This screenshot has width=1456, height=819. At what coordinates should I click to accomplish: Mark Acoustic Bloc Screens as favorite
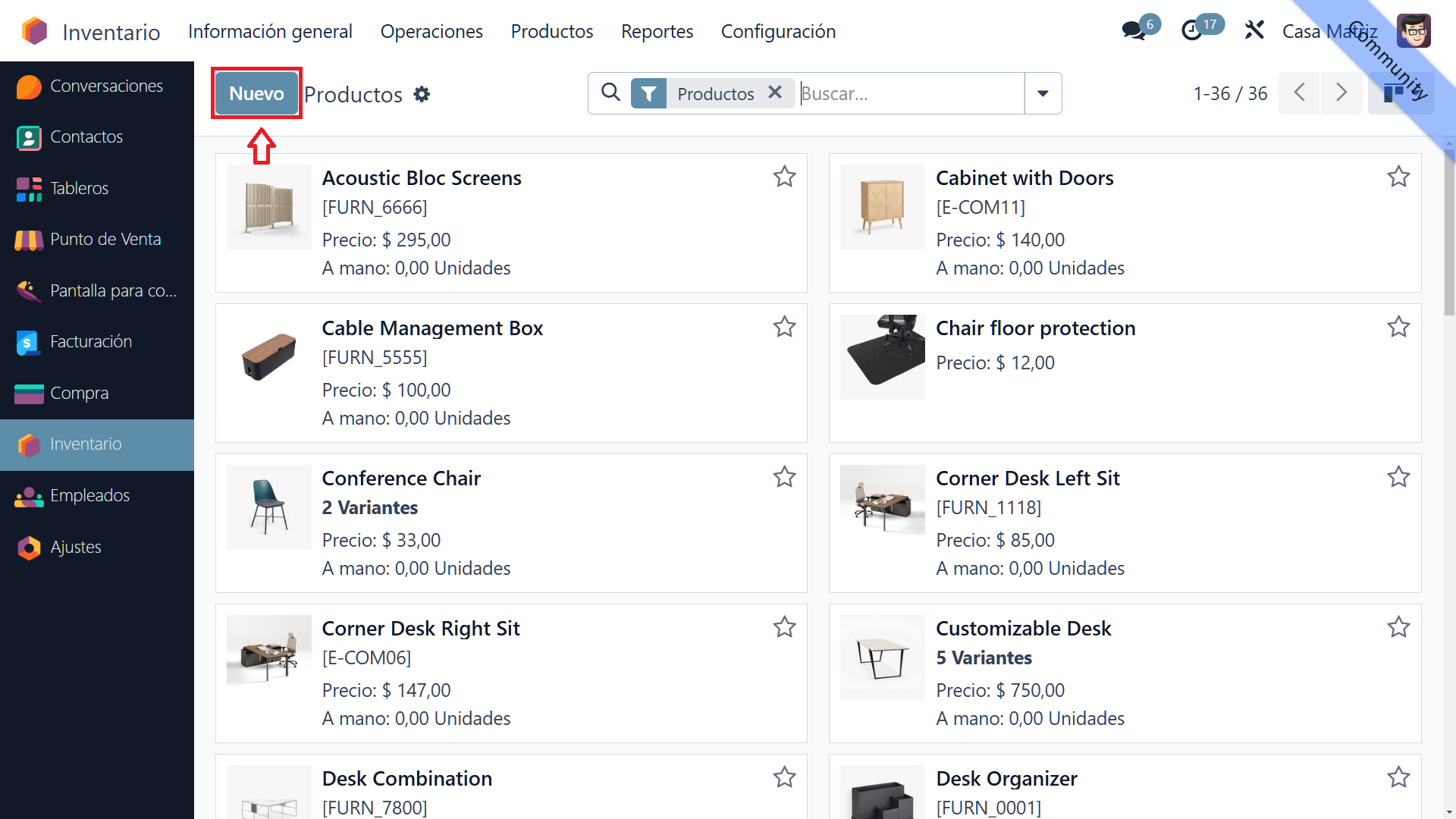point(784,177)
